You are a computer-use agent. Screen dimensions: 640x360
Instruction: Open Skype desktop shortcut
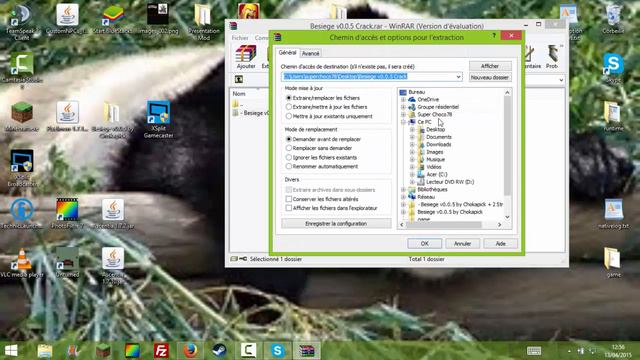click(613, 68)
